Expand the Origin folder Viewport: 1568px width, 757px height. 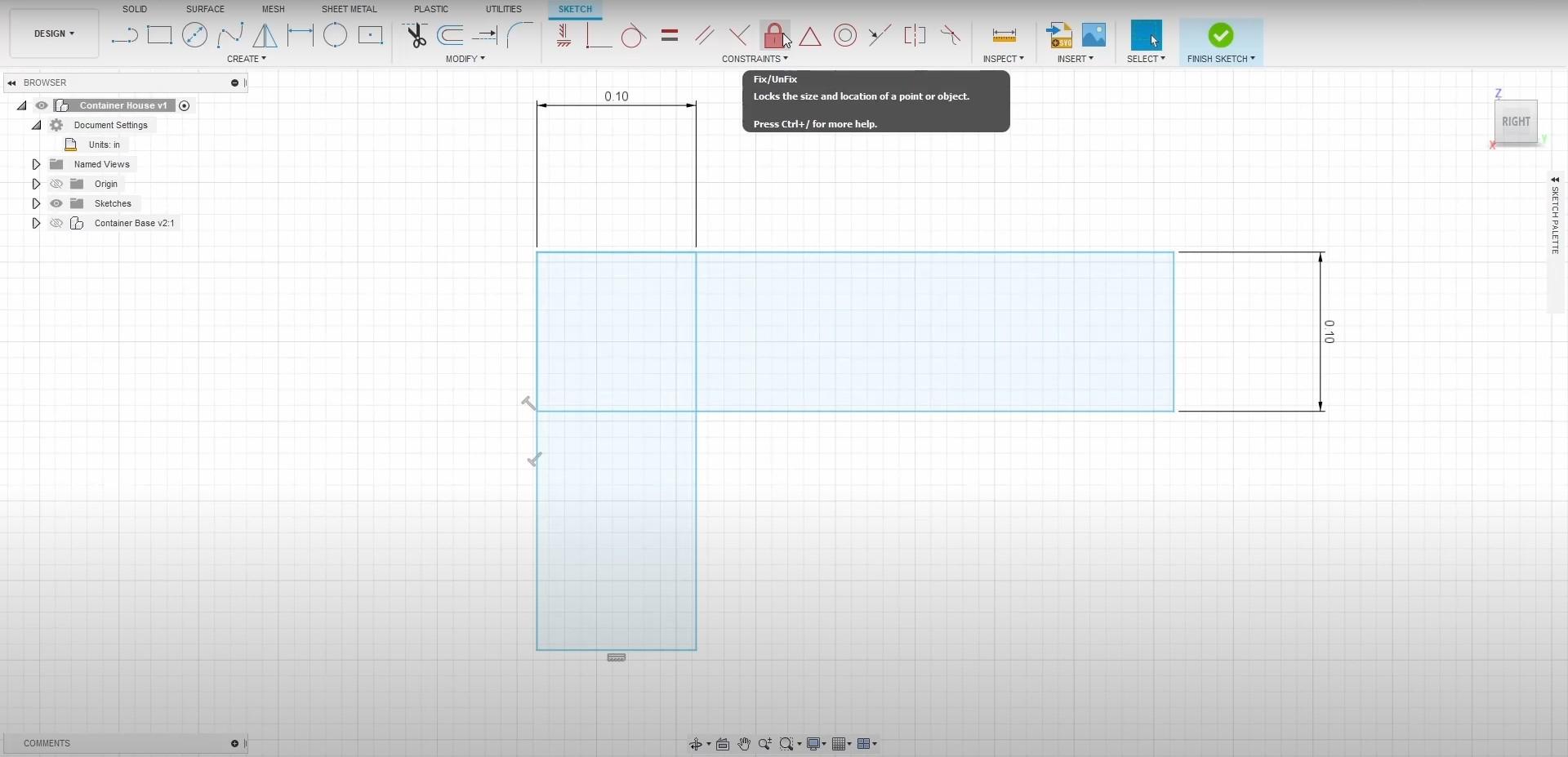pyautogui.click(x=36, y=184)
